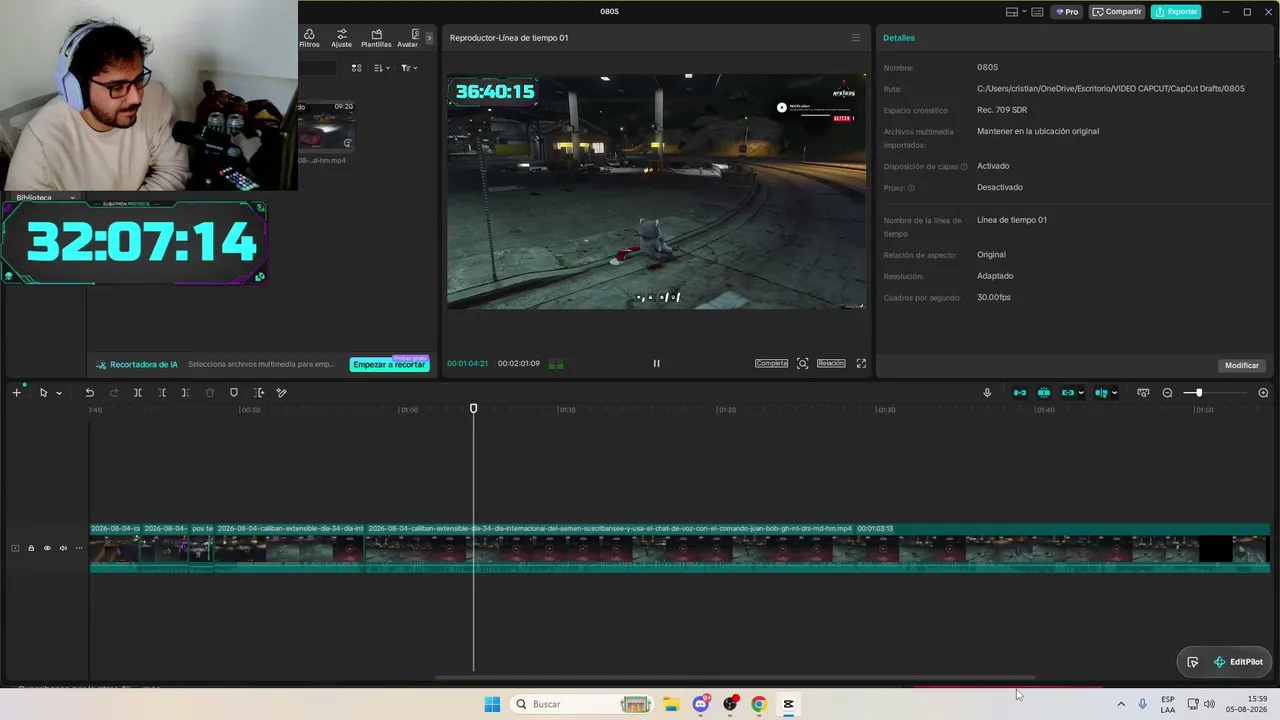1280x720 pixels.
Task: Open the linkage options dropdown arrow
Action: (x=1081, y=393)
